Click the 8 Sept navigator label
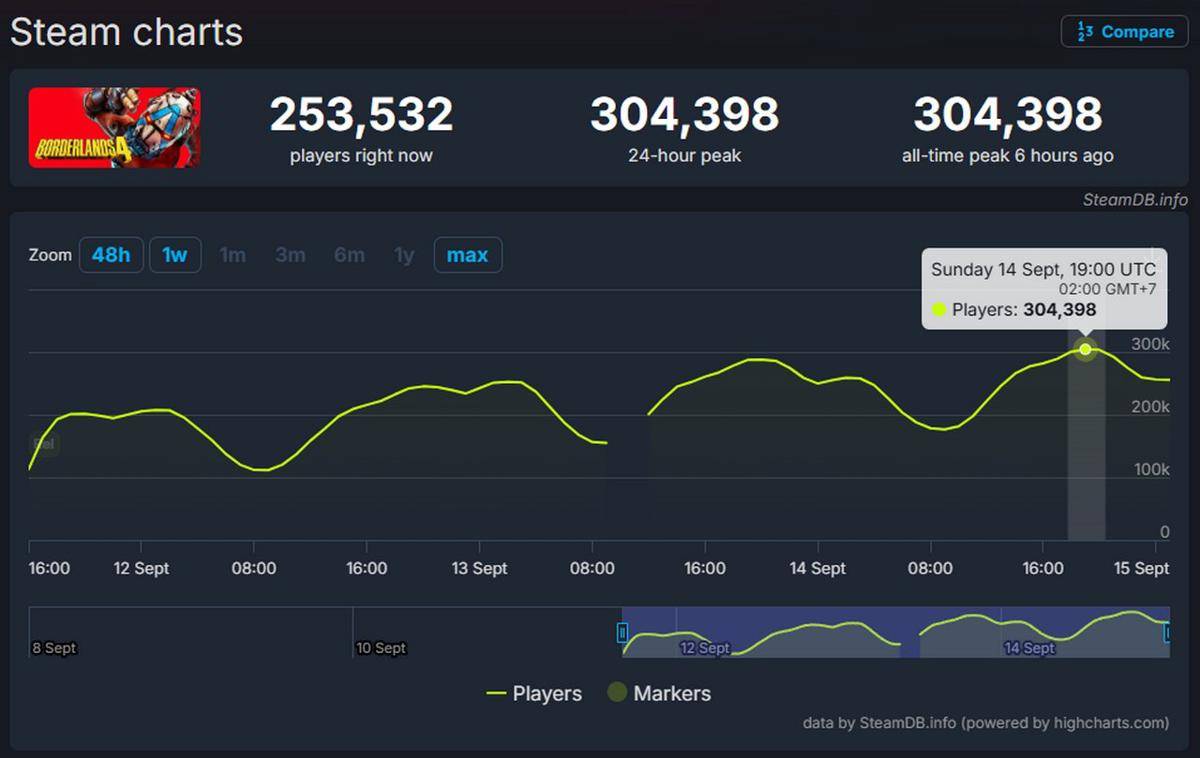 coord(54,648)
